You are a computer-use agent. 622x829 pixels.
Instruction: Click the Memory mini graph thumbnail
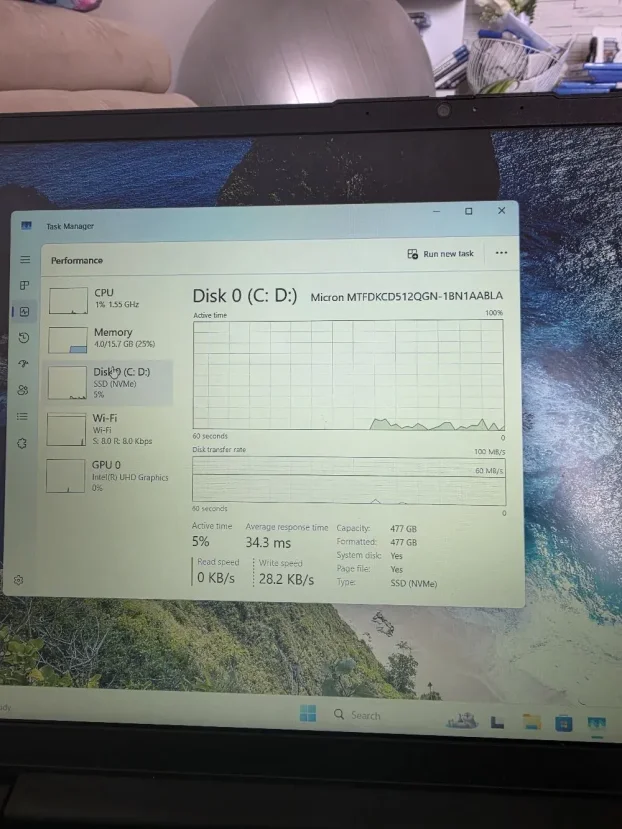pyautogui.click(x=68, y=340)
